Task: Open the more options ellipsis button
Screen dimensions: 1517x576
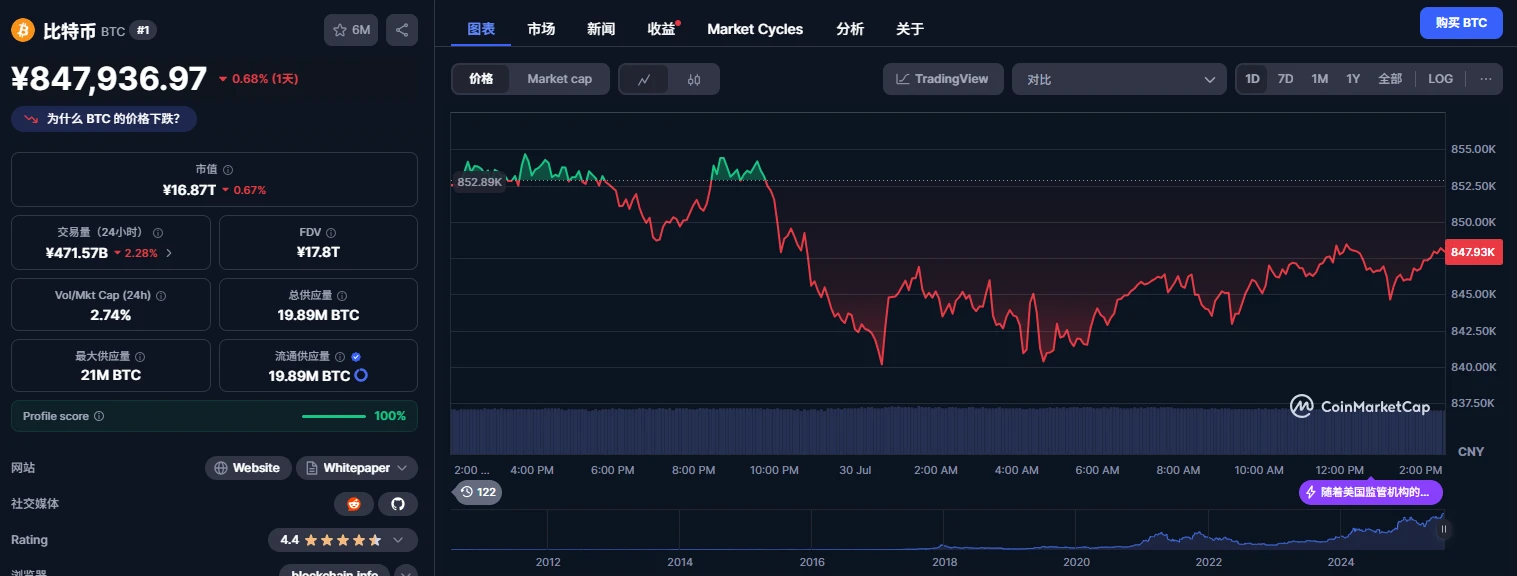Action: coord(1486,79)
